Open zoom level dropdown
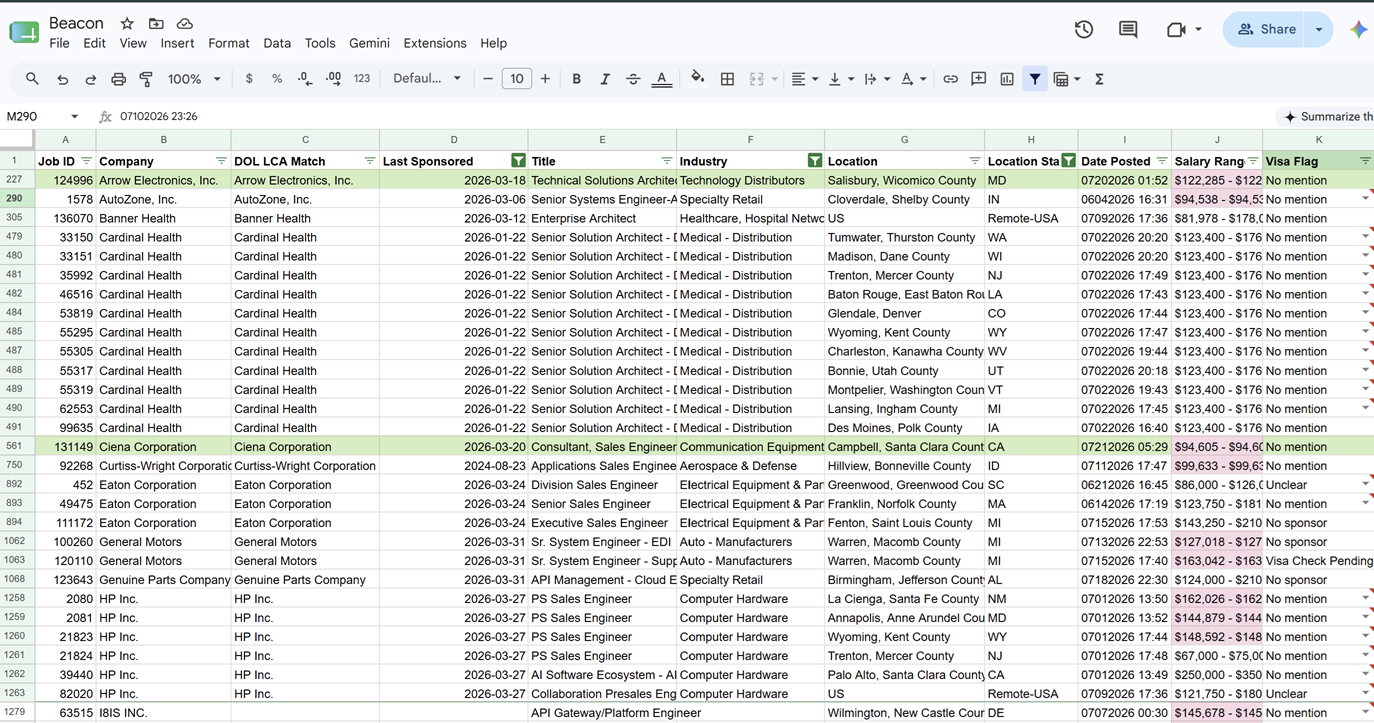 (195, 79)
